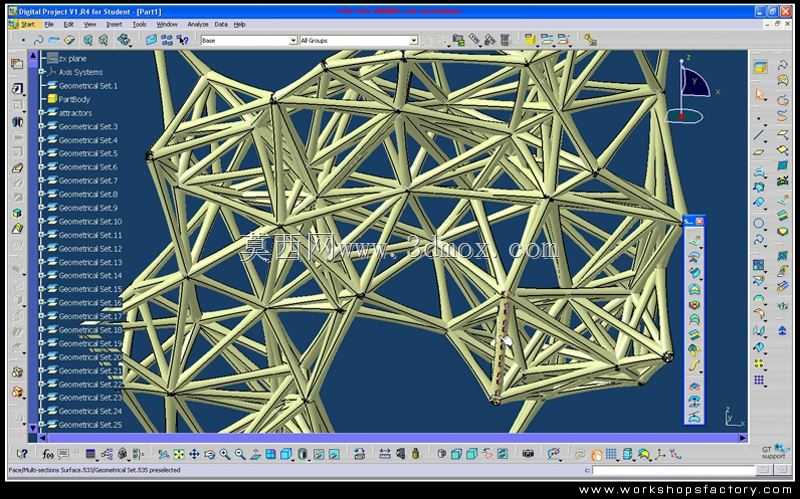This screenshot has width=800, height=499.
Task: Pick the Line creation tool
Action: 760,135
